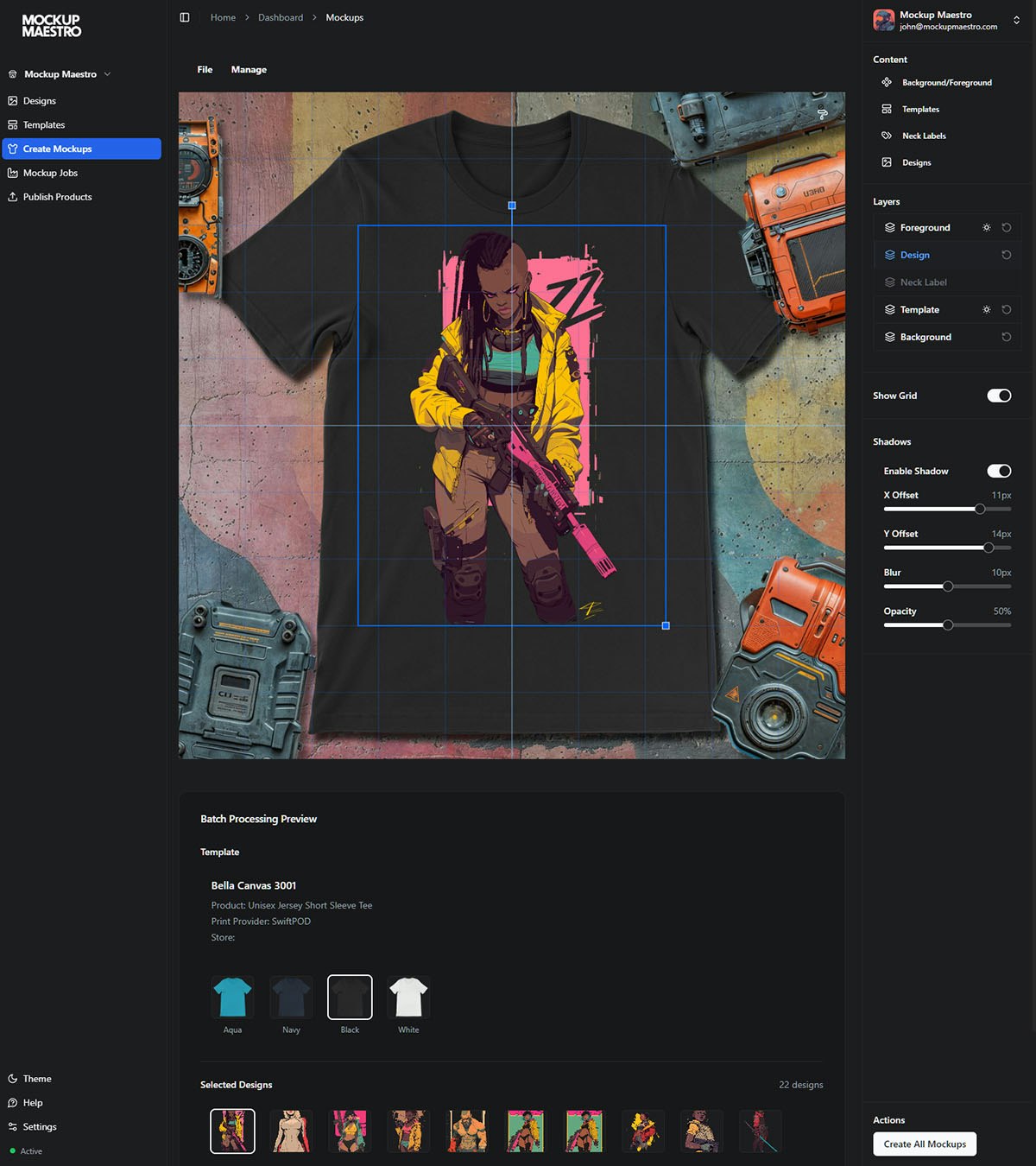1036x1166 pixels.
Task: Open Settings from sidebar
Action: click(x=81, y=1127)
